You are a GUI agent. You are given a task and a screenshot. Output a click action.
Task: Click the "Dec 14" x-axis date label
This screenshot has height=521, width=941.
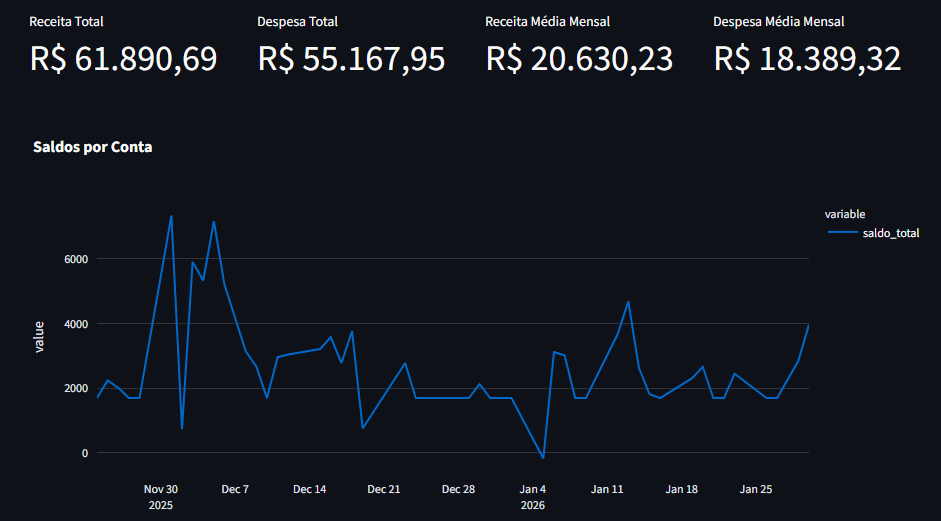pyautogui.click(x=310, y=490)
